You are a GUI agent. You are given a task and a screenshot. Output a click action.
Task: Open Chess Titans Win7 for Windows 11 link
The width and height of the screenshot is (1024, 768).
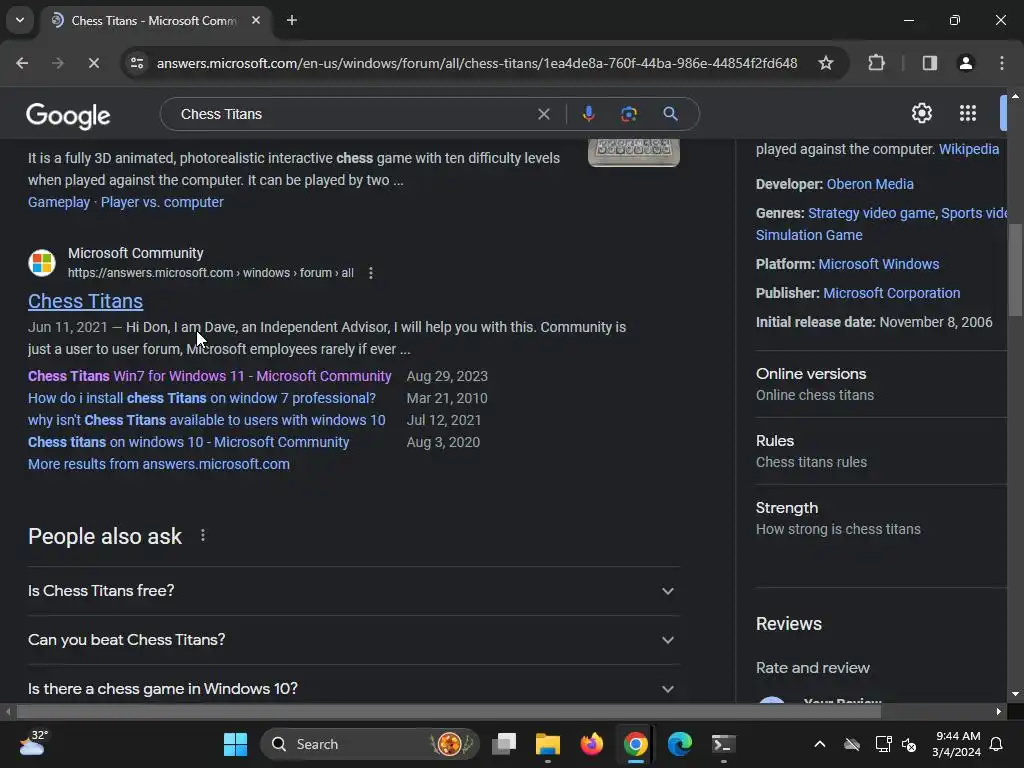coord(210,376)
